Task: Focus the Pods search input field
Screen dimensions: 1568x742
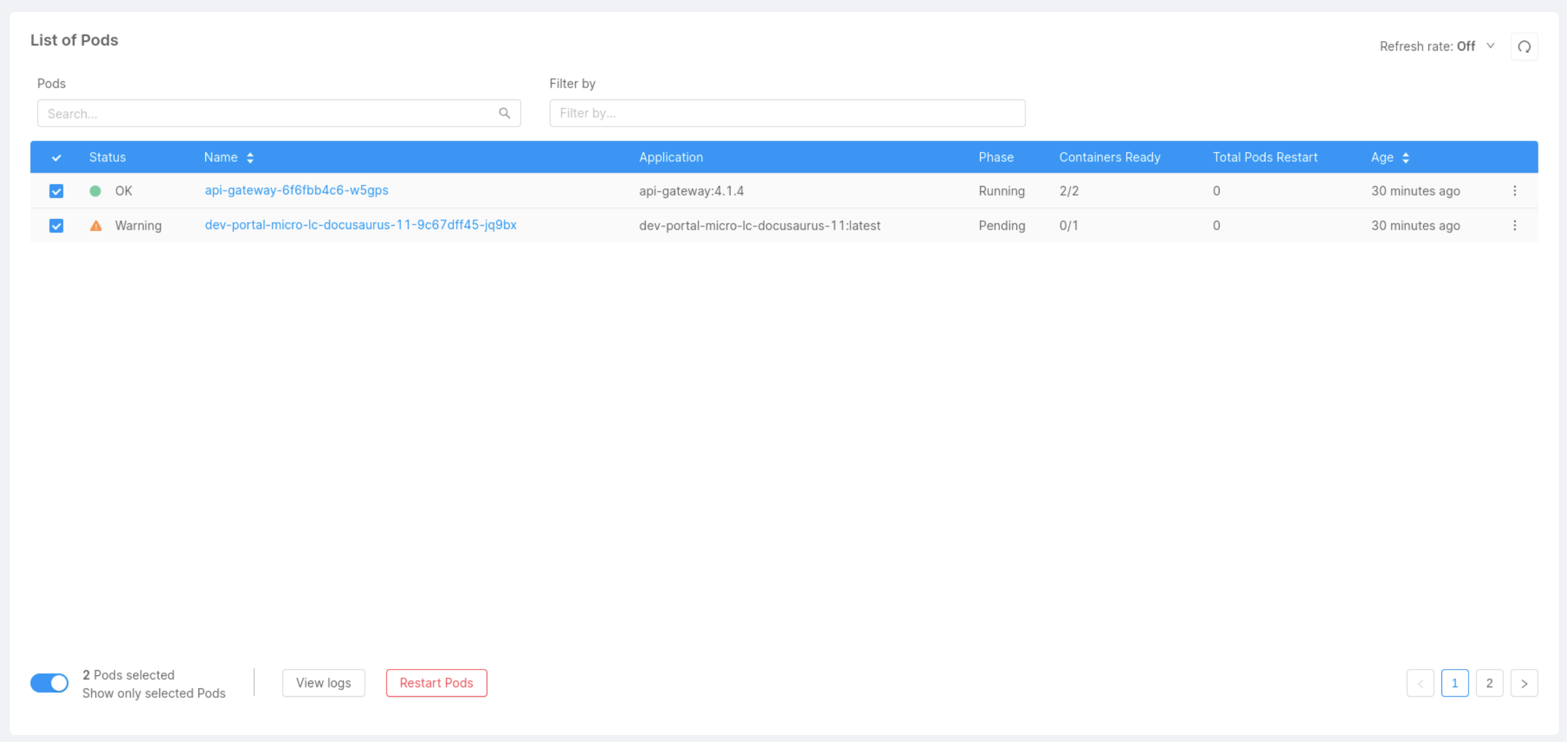Action: pyautogui.click(x=268, y=113)
